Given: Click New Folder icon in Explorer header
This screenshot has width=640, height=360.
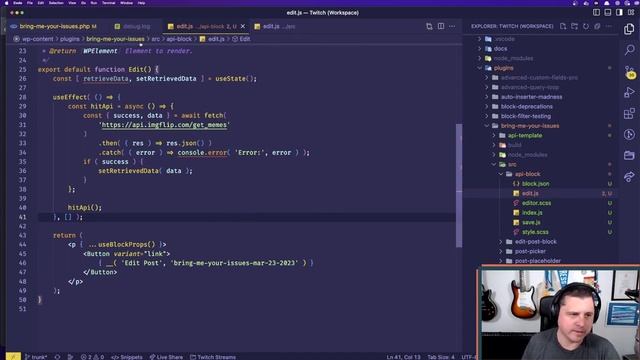Looking at the screenshot, I should (574, 26).
